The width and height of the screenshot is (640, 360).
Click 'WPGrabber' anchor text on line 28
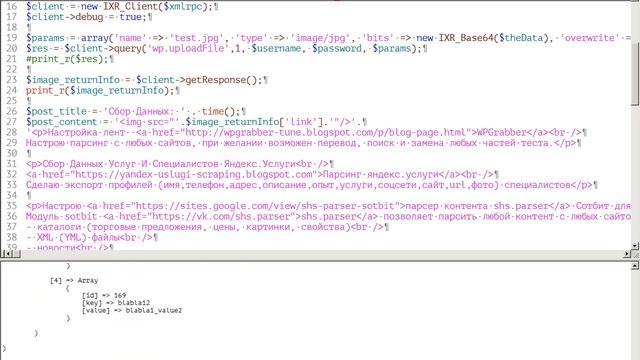[501, 133]
